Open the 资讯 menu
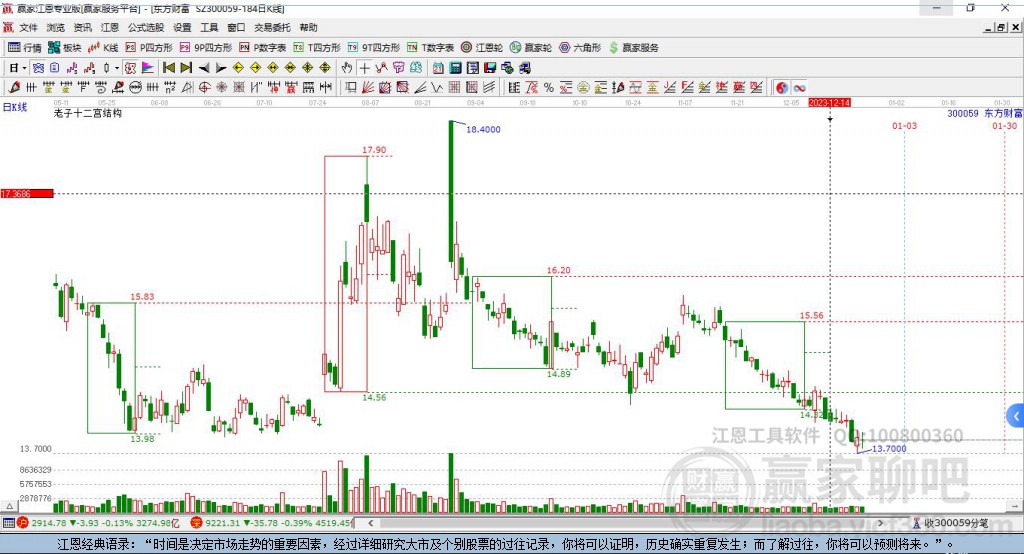The image size is (1024, 554). 82,27
